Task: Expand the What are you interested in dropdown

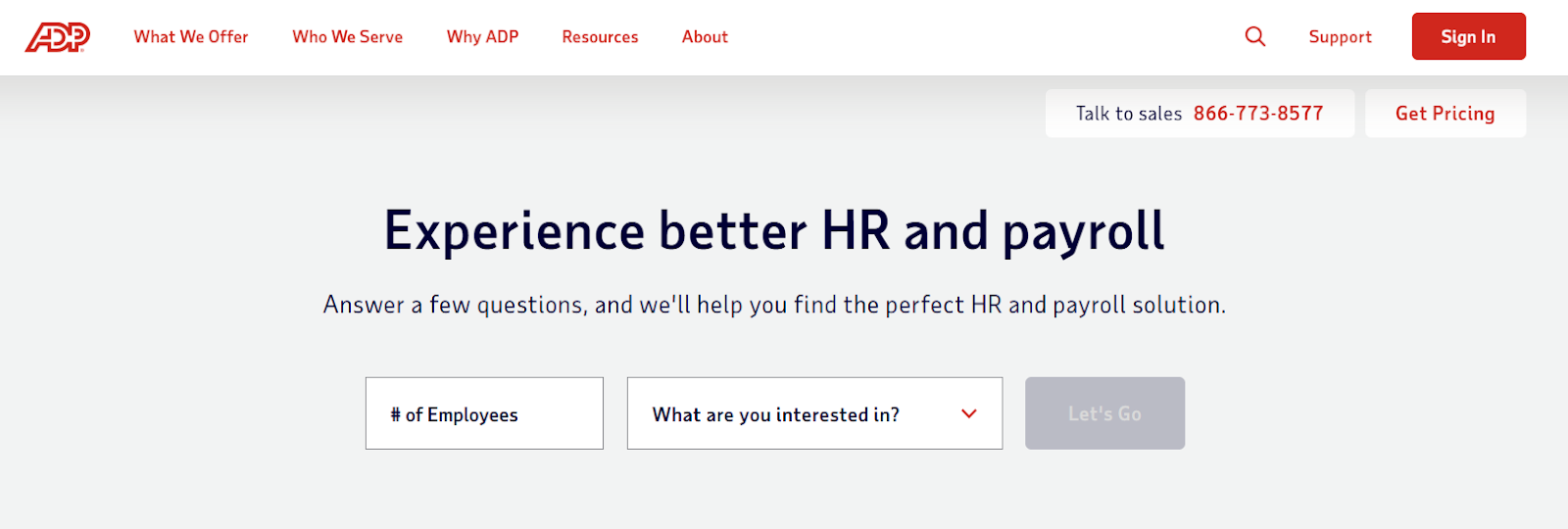Action: click(814, 413)
